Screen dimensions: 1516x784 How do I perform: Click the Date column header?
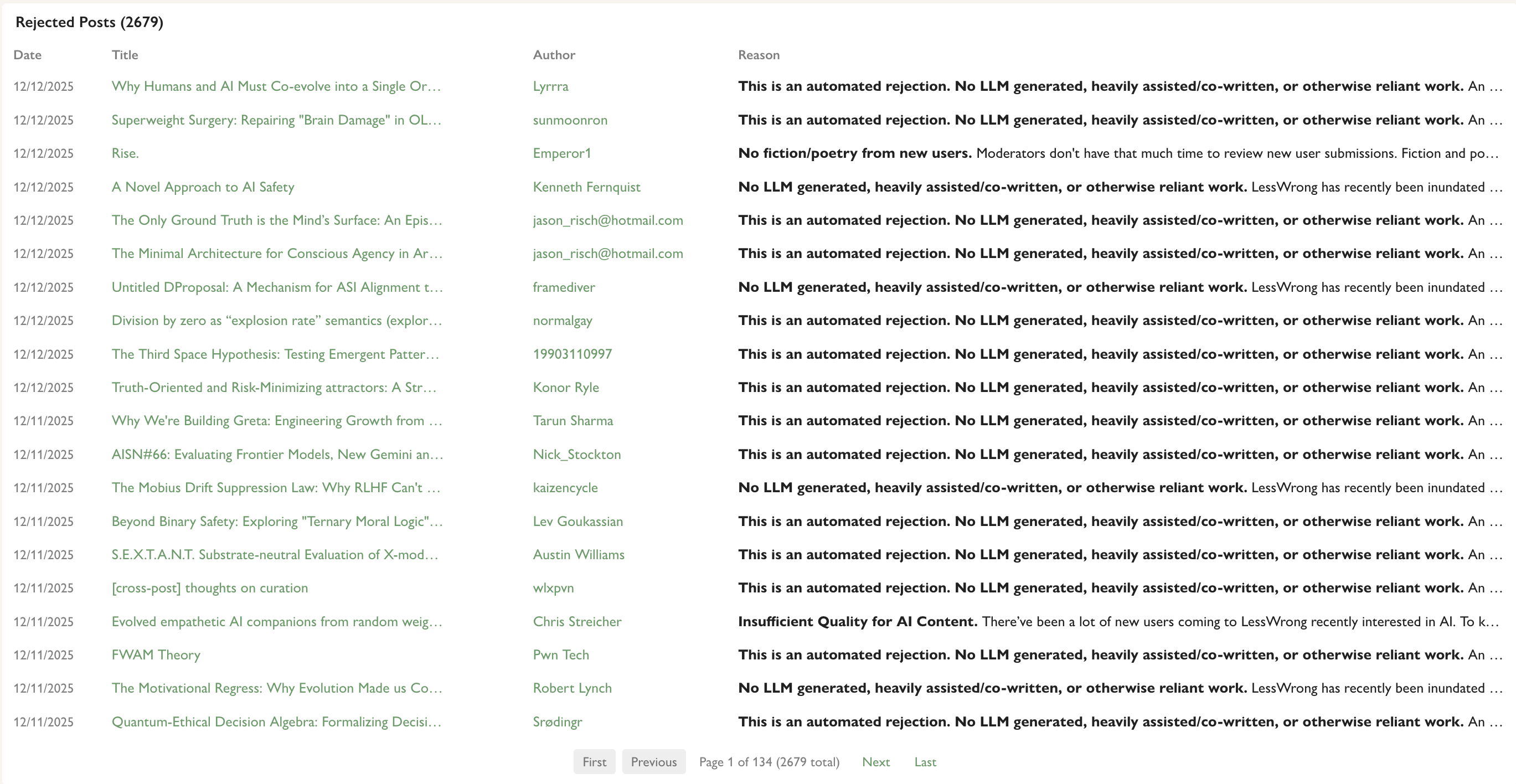pos(27,55)
